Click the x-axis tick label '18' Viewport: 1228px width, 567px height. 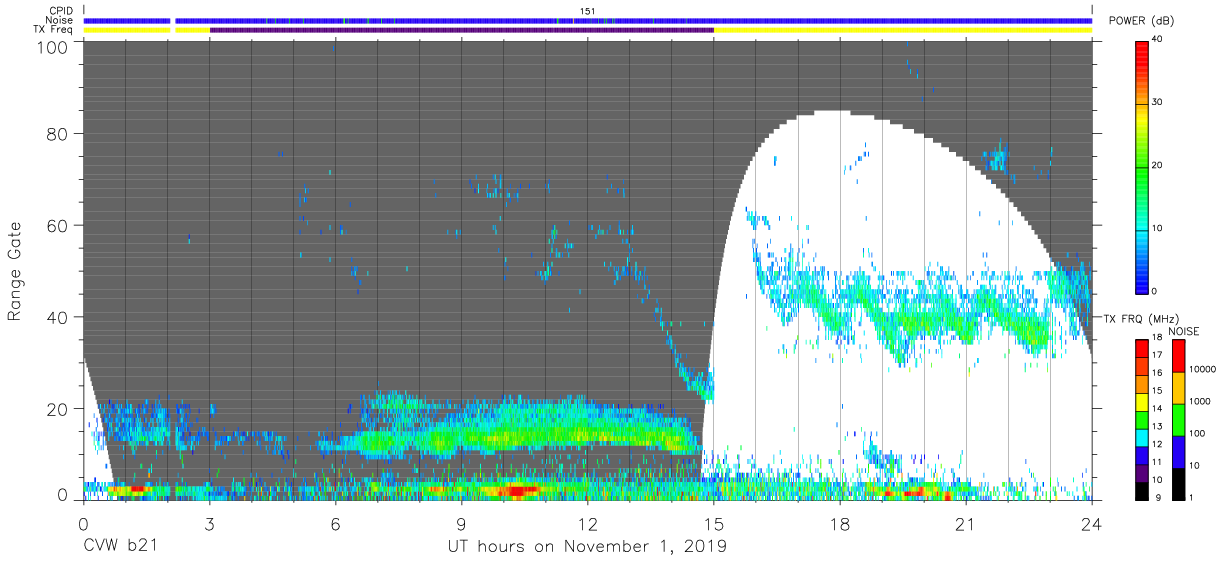[840, 523]
